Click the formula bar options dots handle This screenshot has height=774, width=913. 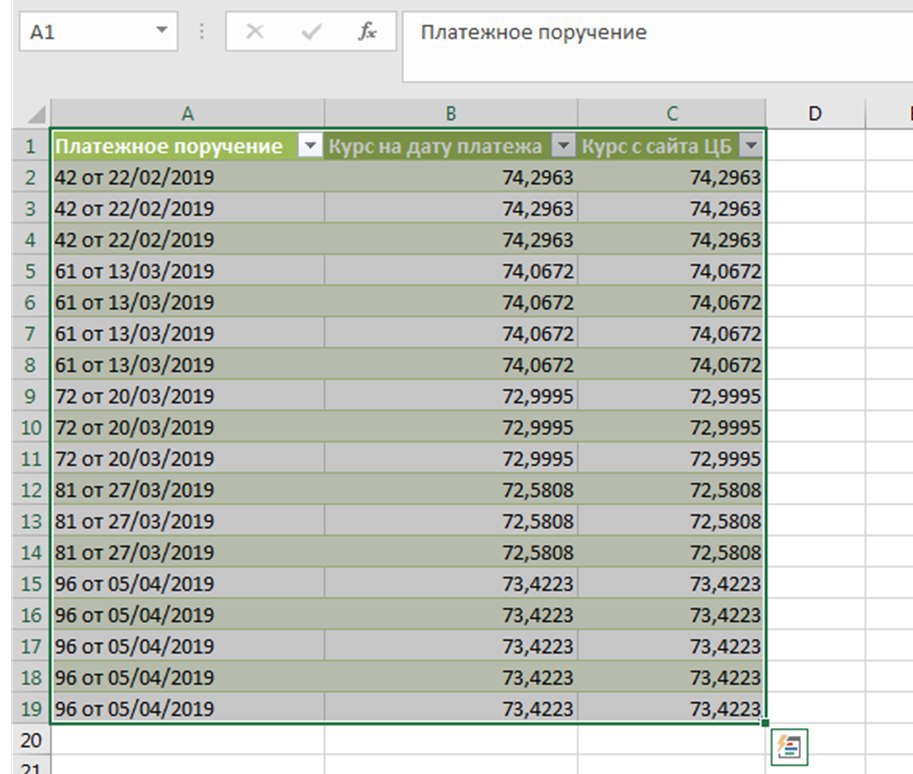(x=201, y=31)
